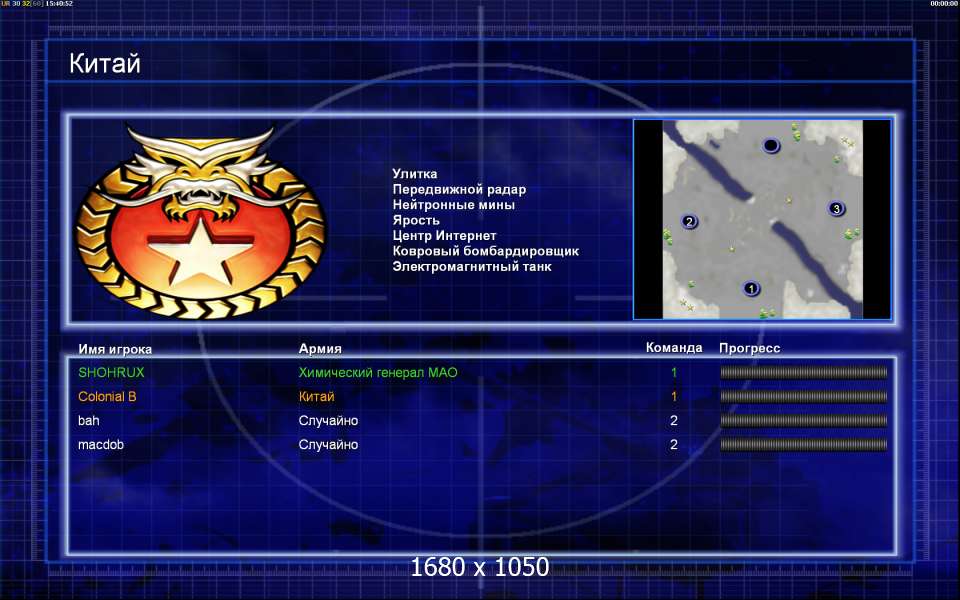Image resolution: width=960 pixels, height=600 pixels.
Task: Click the China dragon star faction emblem
Action: click(x=201, y=222)
